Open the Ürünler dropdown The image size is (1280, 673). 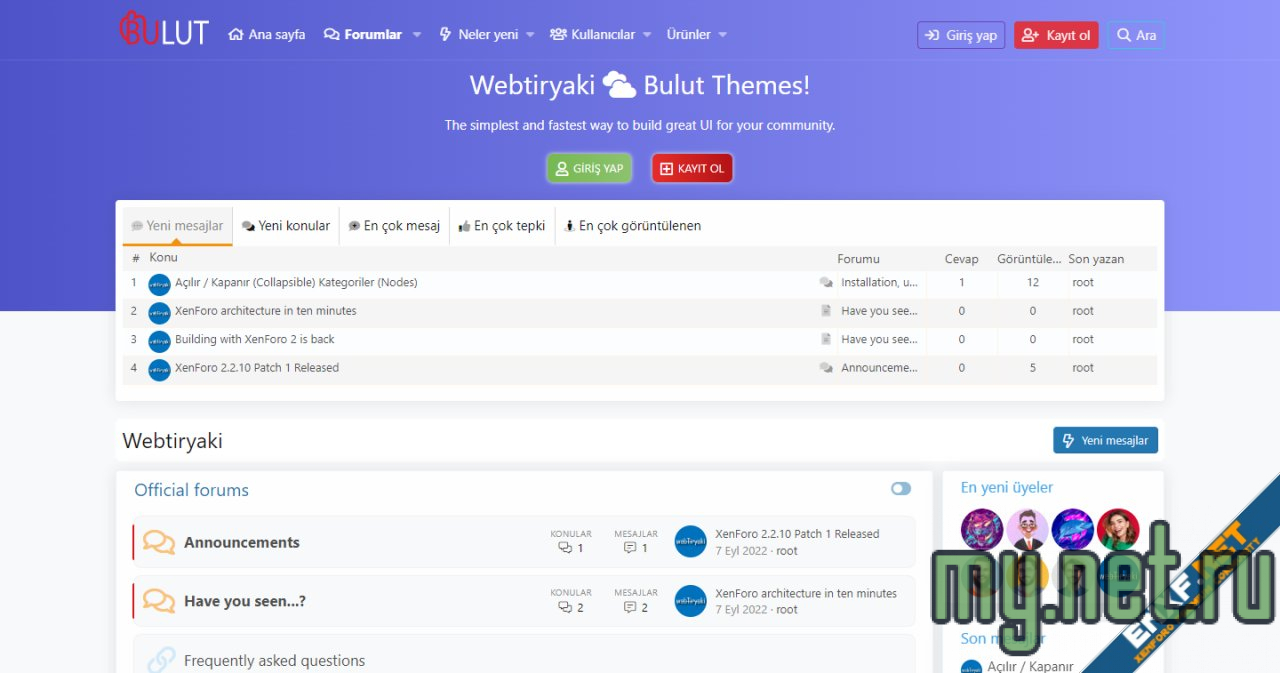[722, 33]
